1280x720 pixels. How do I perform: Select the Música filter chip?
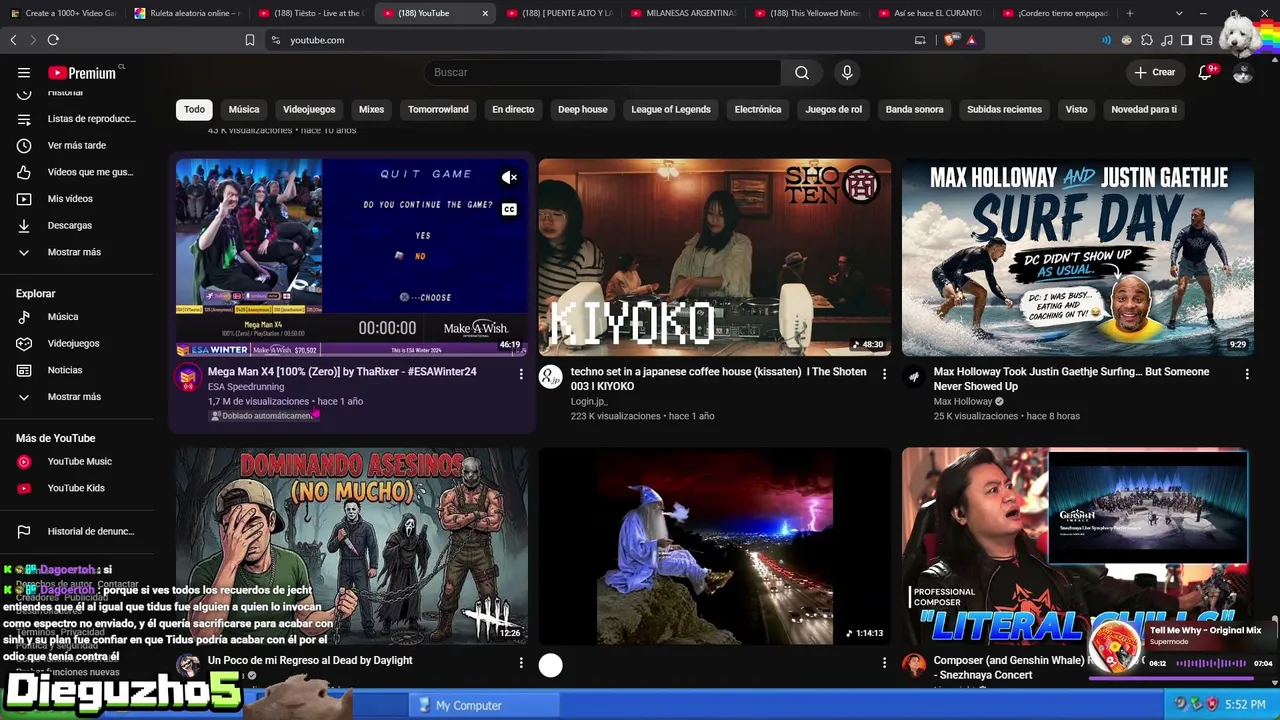point(244,109)
